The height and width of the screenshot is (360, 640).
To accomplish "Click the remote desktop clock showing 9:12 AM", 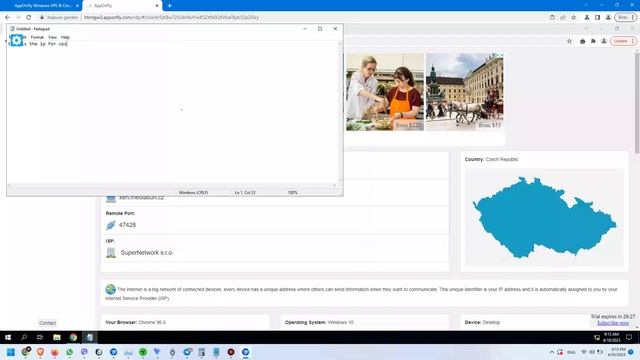I will point(611,337).
